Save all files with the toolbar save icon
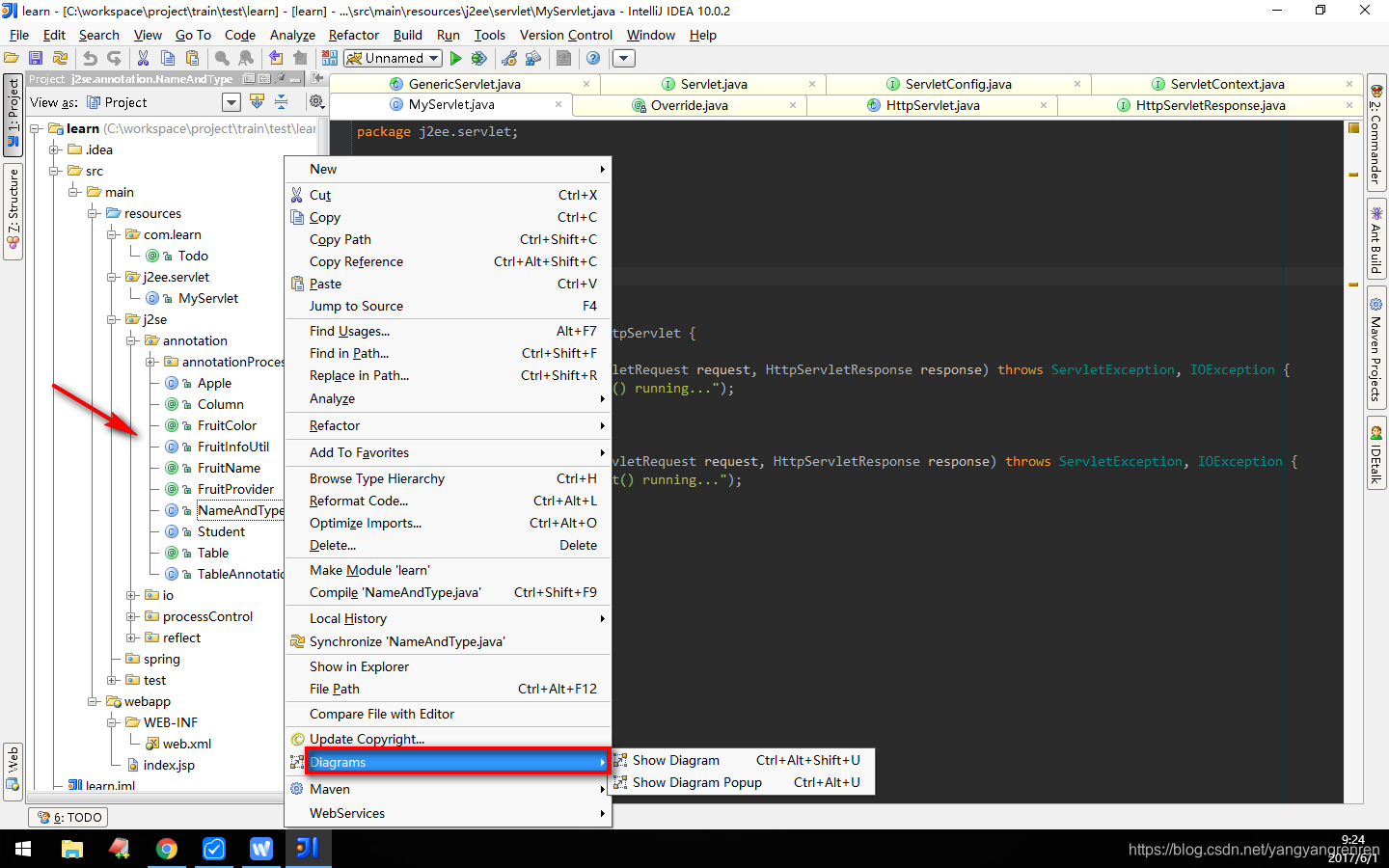Viewport: 1389px width, 868px height. (x=37, y=58)
